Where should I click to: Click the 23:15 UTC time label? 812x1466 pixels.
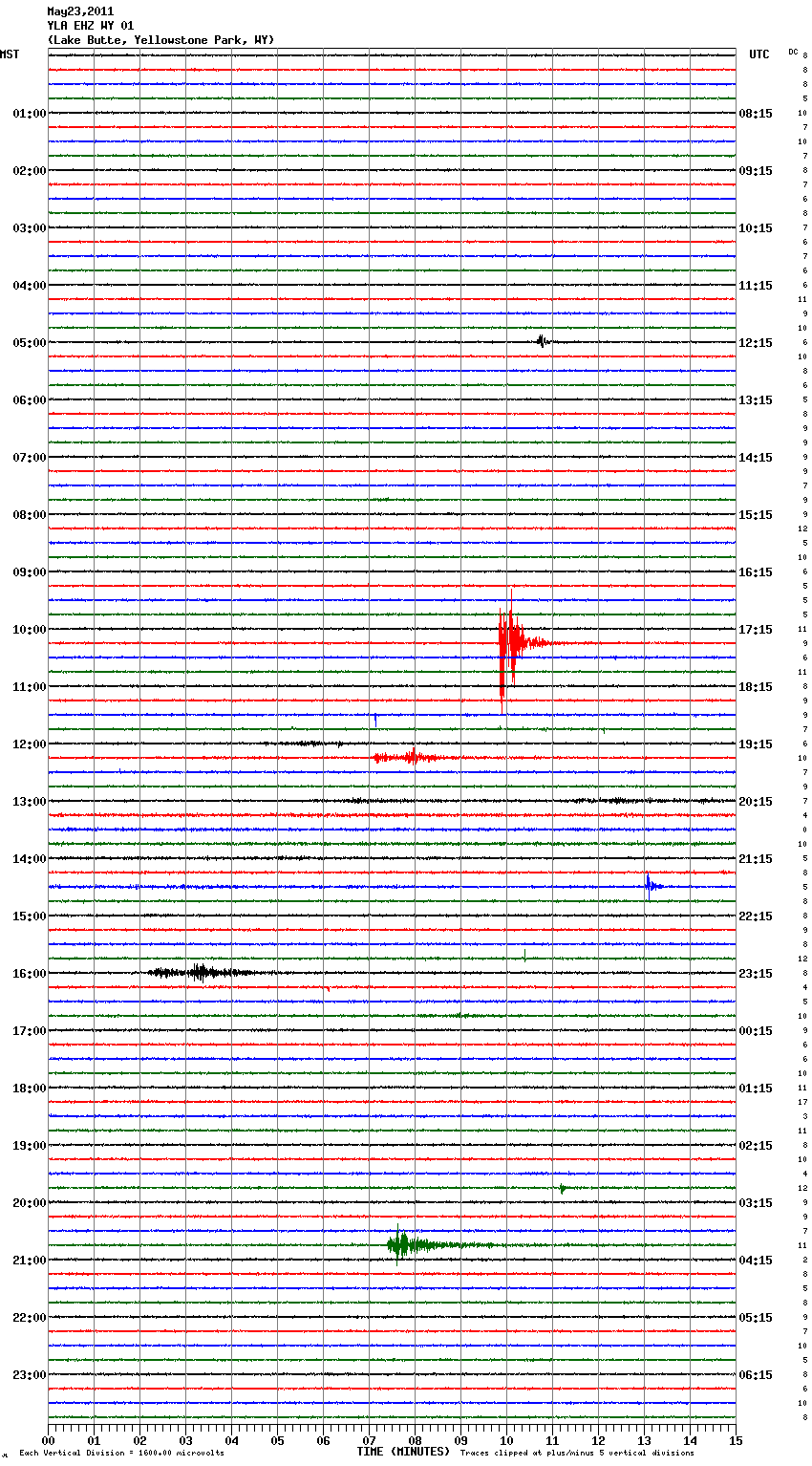click(x=756, y=974)
